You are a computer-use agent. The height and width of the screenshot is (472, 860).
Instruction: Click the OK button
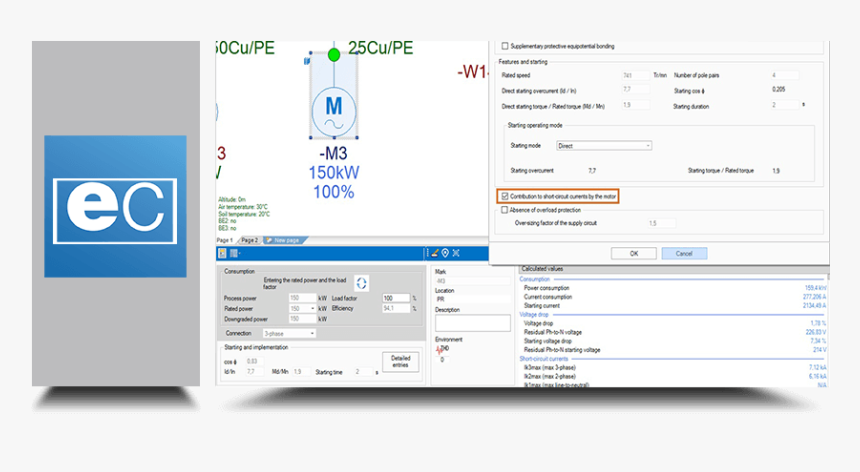[x=633, y=253]
